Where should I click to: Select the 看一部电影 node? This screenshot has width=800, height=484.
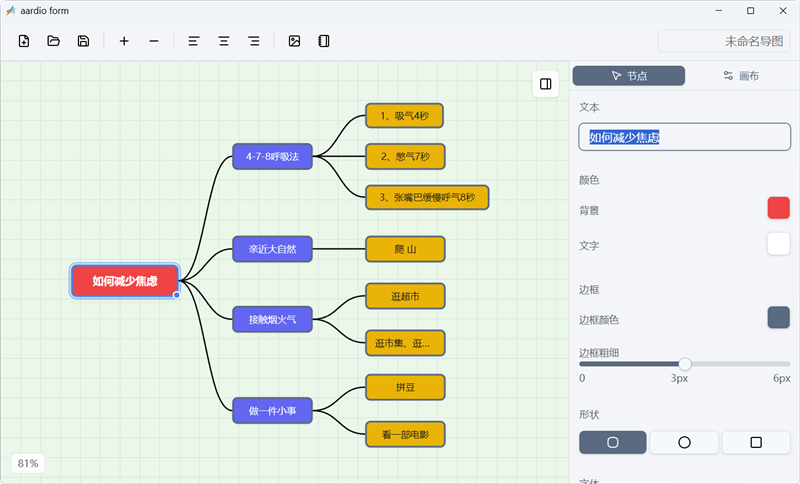pos(406,435)
